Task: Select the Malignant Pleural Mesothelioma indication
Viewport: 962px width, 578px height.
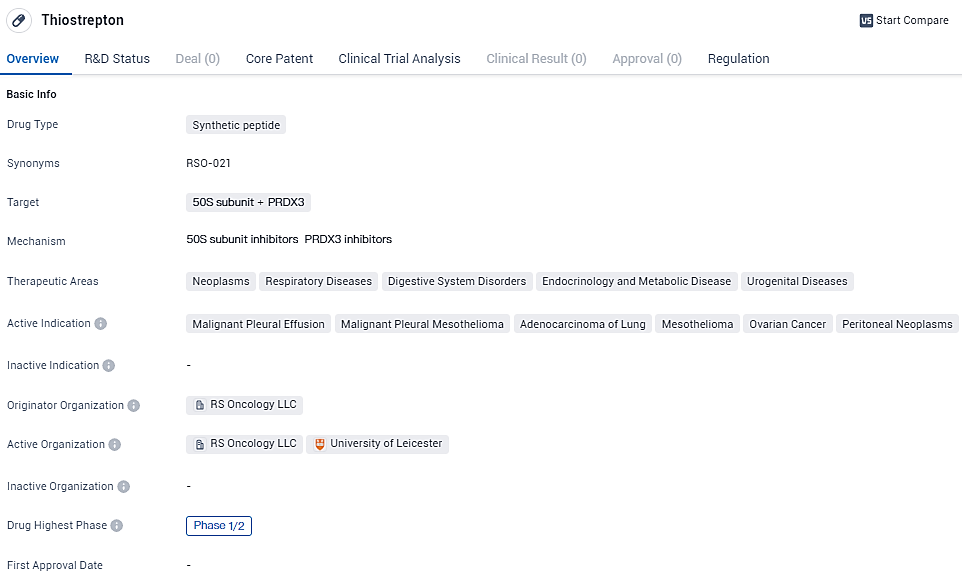Action: pyautogui.click(x=422, y=324)
